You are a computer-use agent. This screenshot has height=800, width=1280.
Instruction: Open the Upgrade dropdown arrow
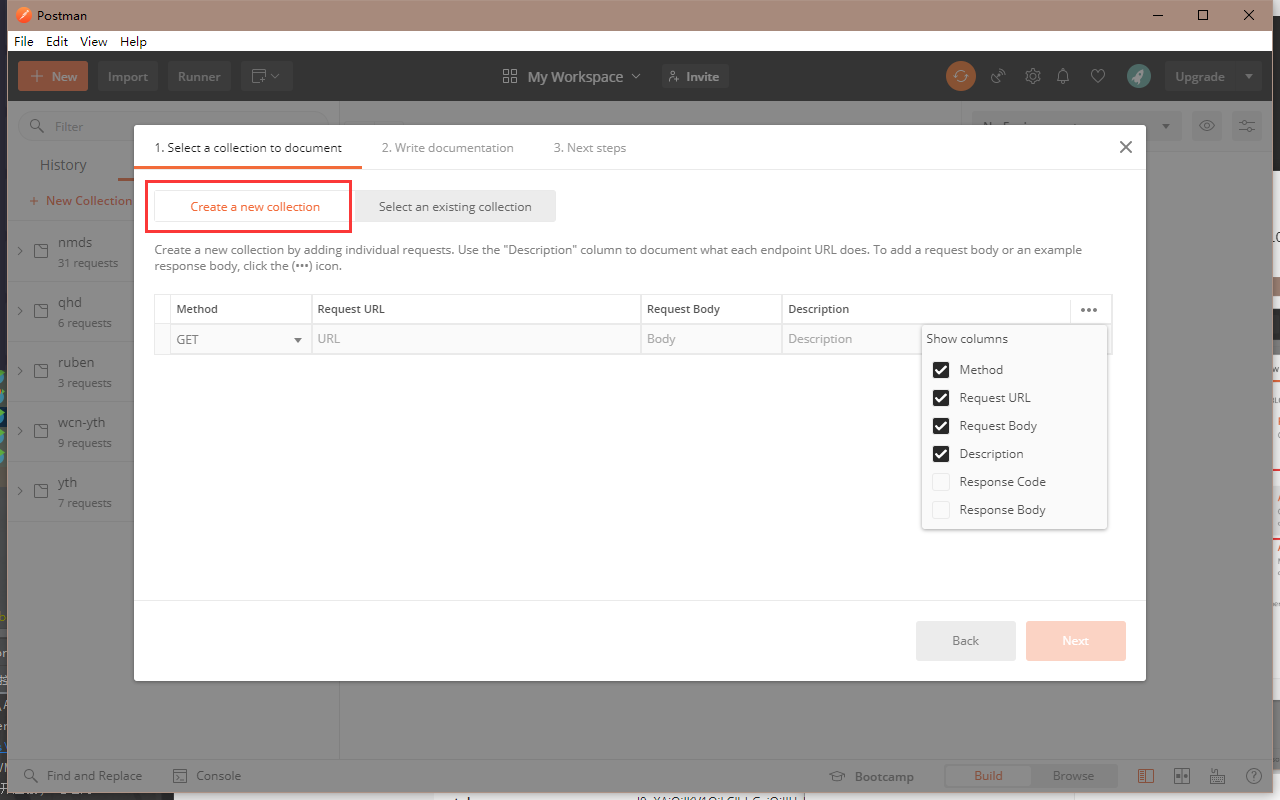pos(1248,76)
